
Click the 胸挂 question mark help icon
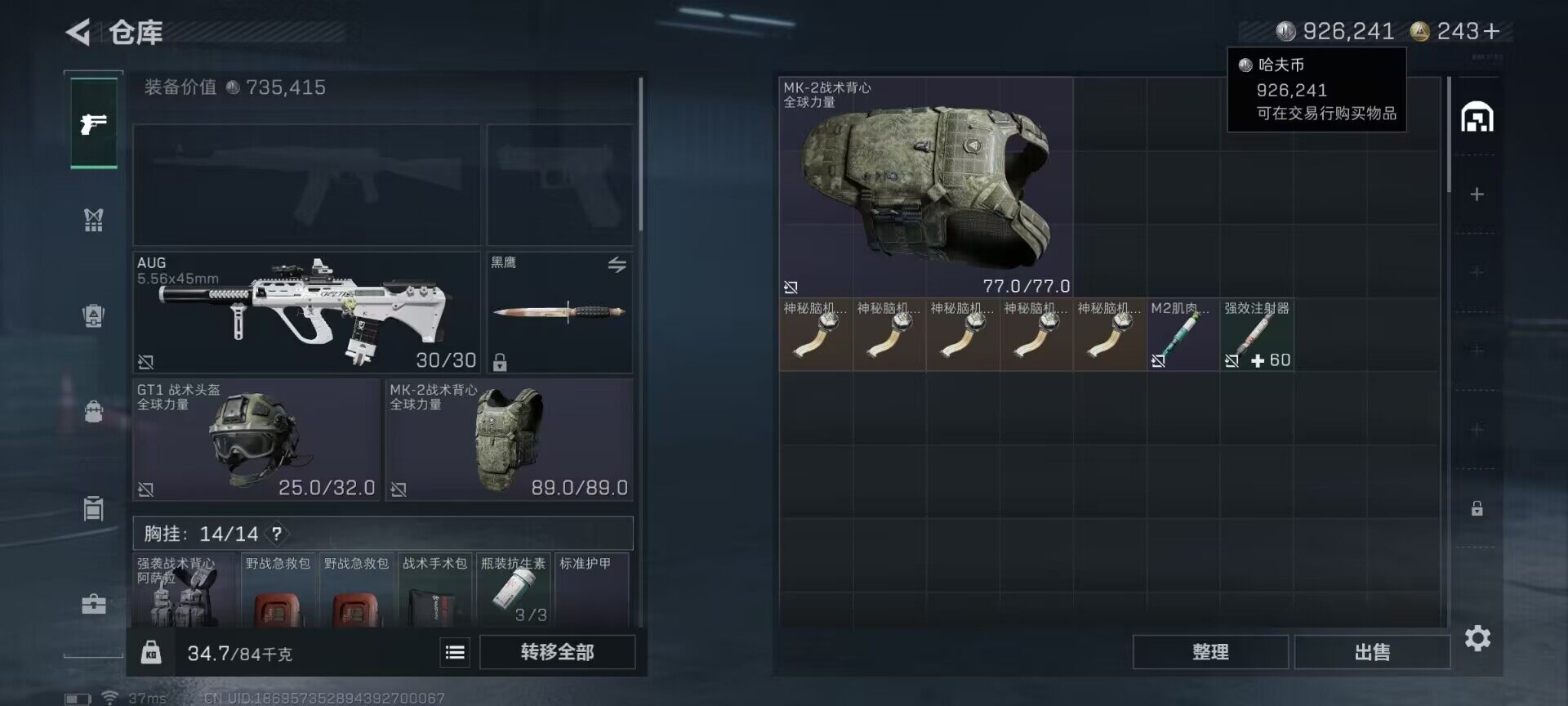[277, 534]
